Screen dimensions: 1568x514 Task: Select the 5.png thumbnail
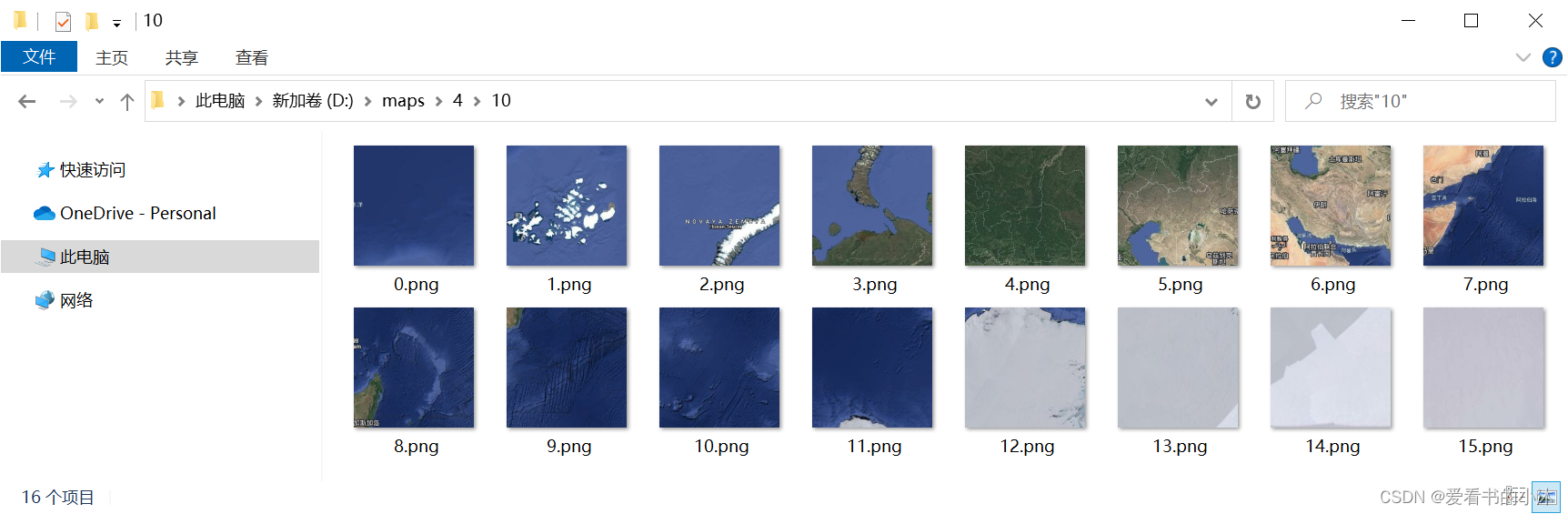[x=1178, y=206]
